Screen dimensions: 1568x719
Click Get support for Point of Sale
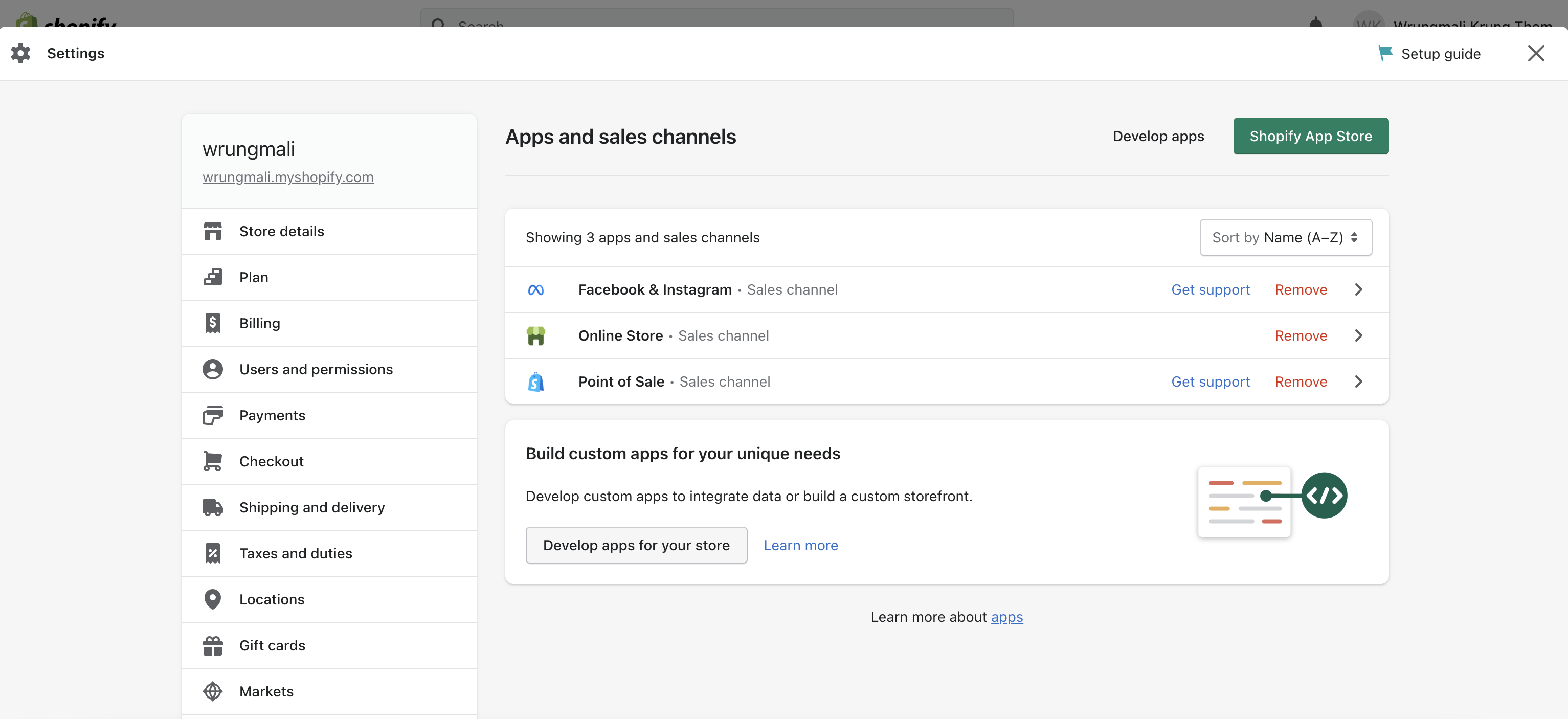pyautogui.click(x=1210, y=381)
